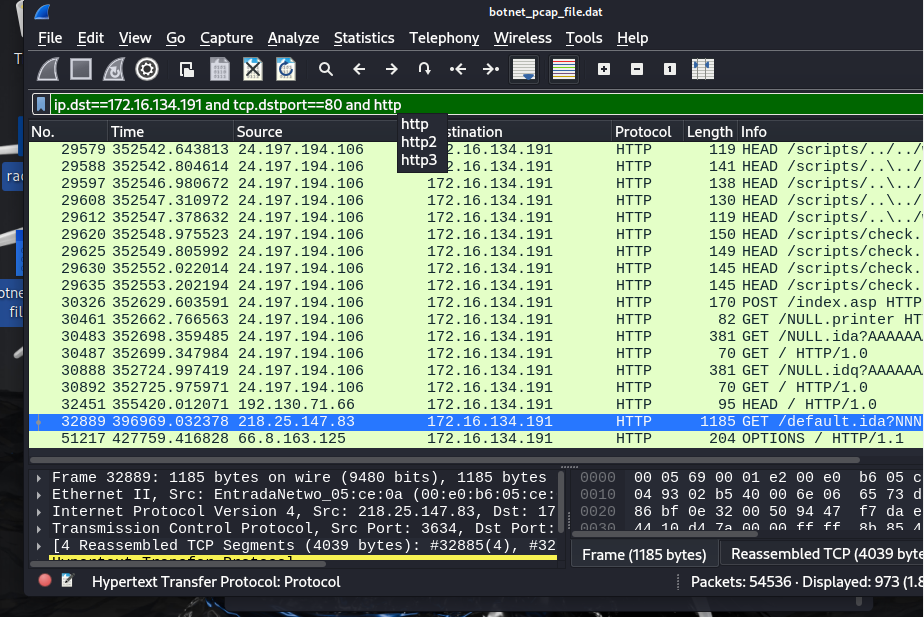924x617 pixels.
Task: Click the stop capture square icon
Action: click(x=81, y=69)
